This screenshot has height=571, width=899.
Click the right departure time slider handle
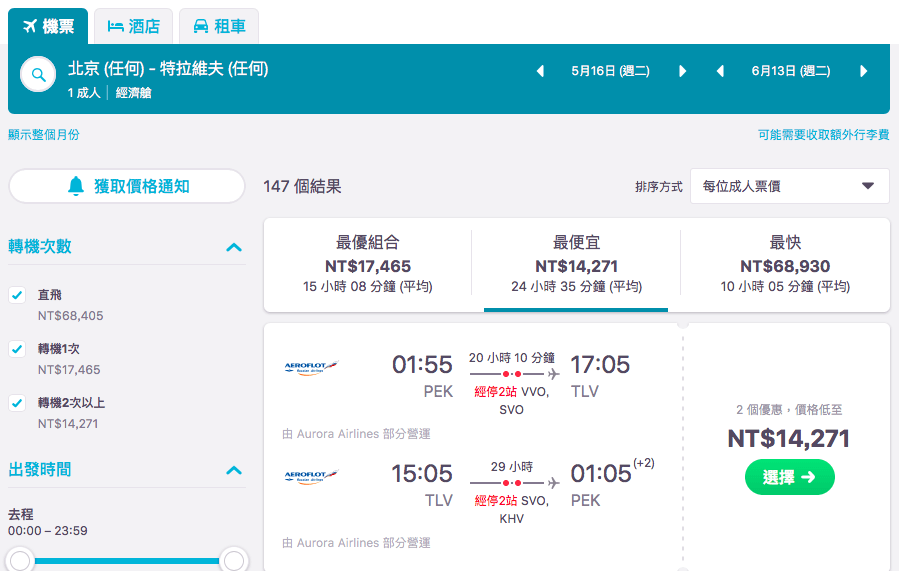[233, 561]
